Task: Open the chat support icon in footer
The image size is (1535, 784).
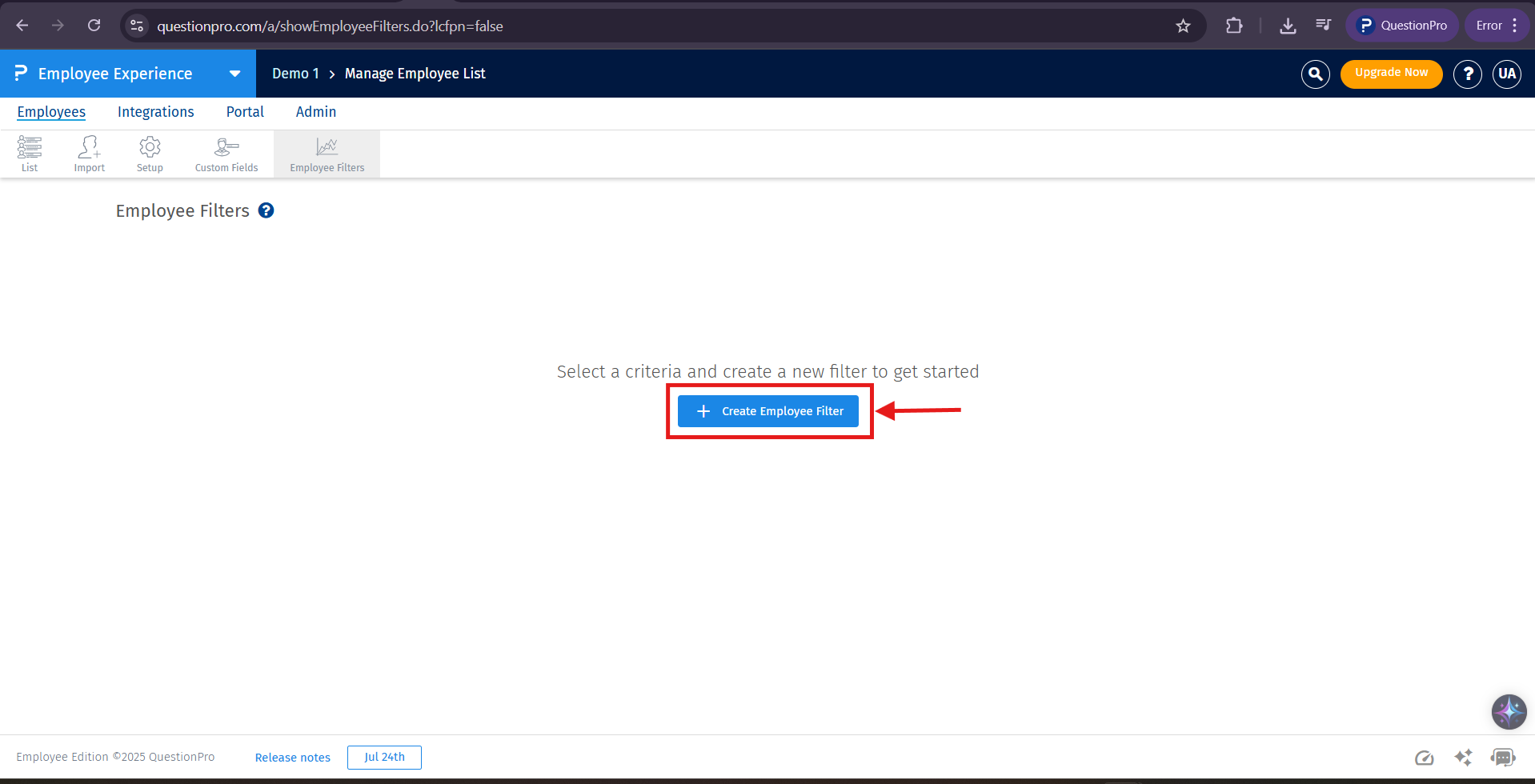Action: [x=1502, y=758]
